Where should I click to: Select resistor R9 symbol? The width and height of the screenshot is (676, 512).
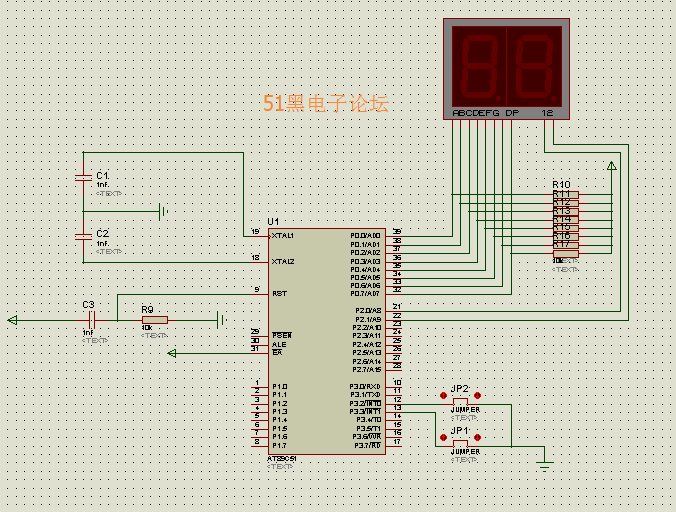coord(155,320)
